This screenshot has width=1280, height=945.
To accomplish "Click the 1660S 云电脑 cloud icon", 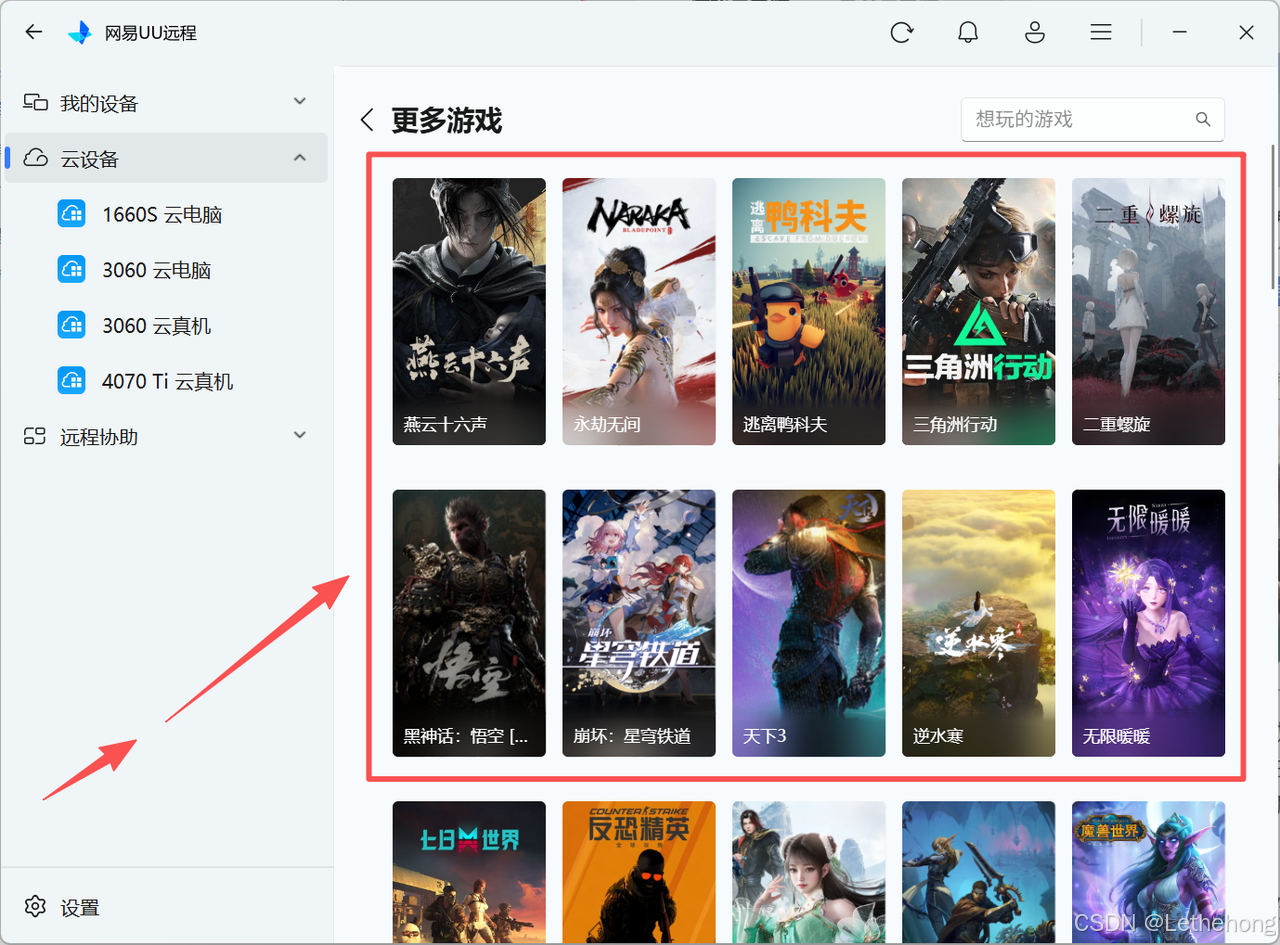I will click(71, 214).
